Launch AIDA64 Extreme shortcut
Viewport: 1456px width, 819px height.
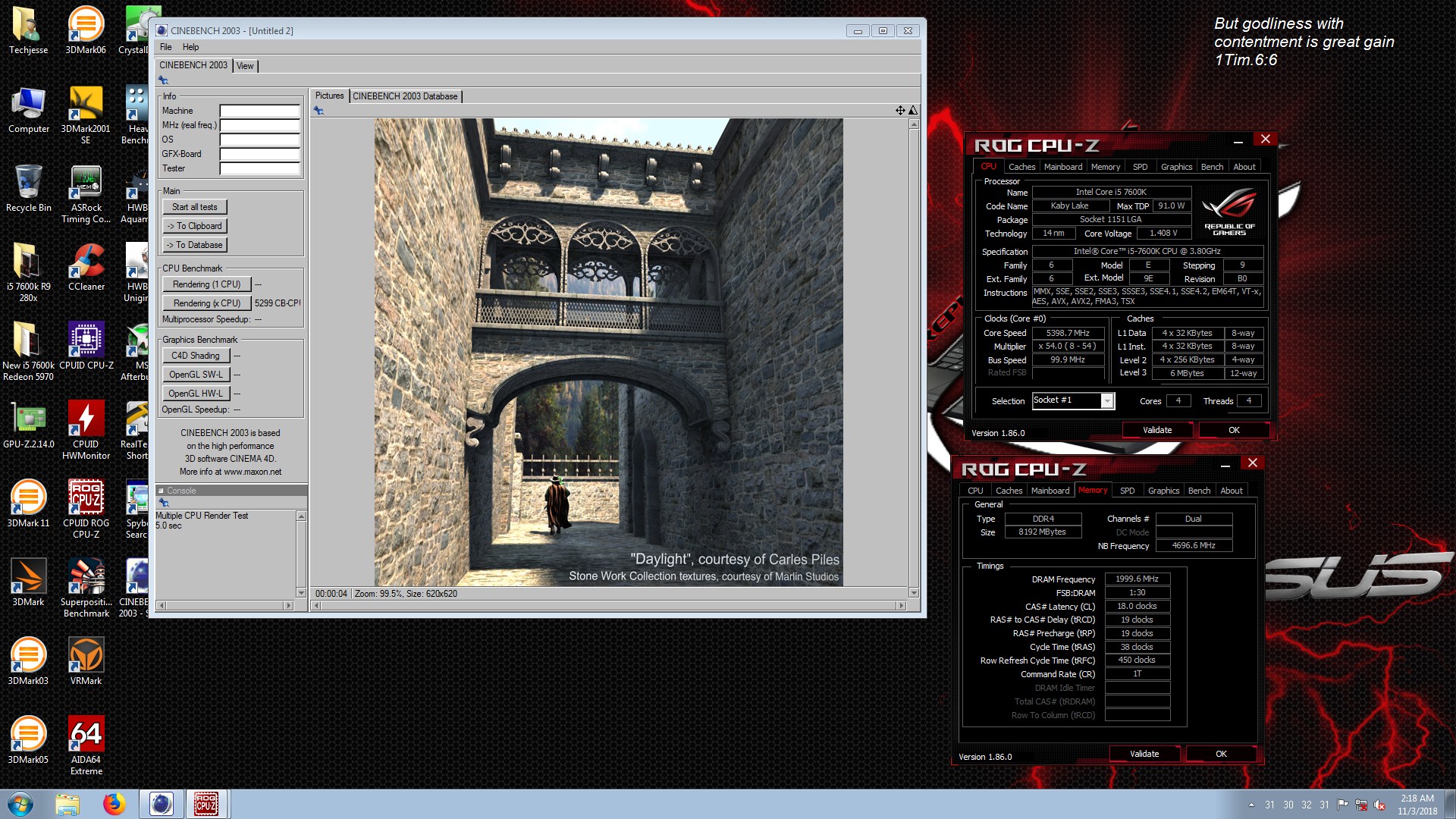86,746
